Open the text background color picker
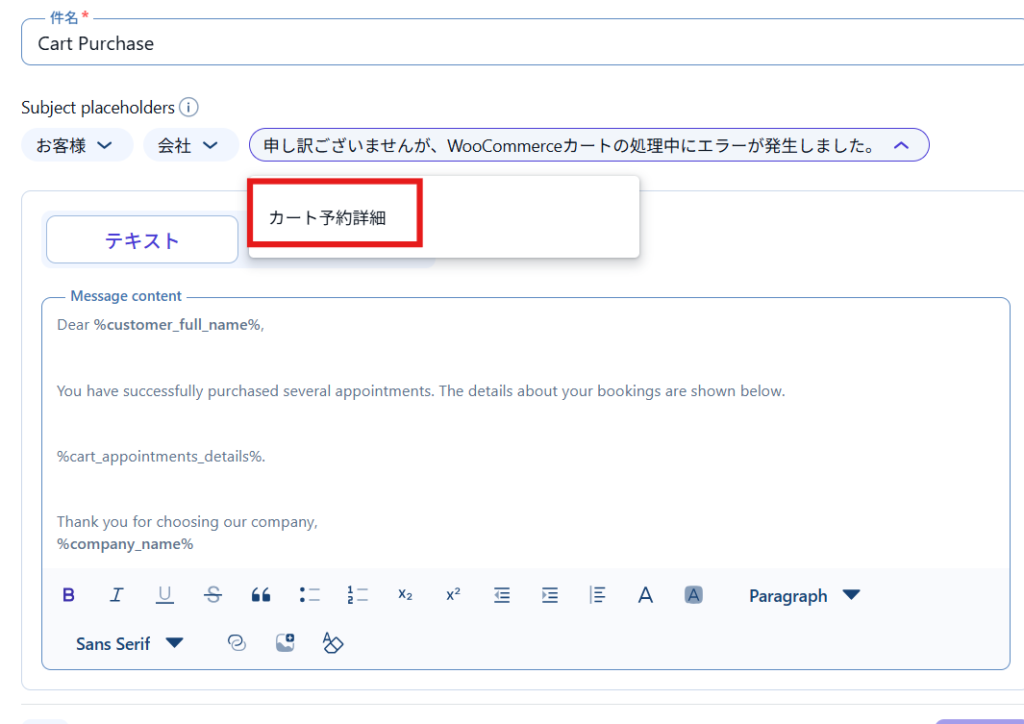This screenshot has width=1024, height=724. (x=693, y=595)
